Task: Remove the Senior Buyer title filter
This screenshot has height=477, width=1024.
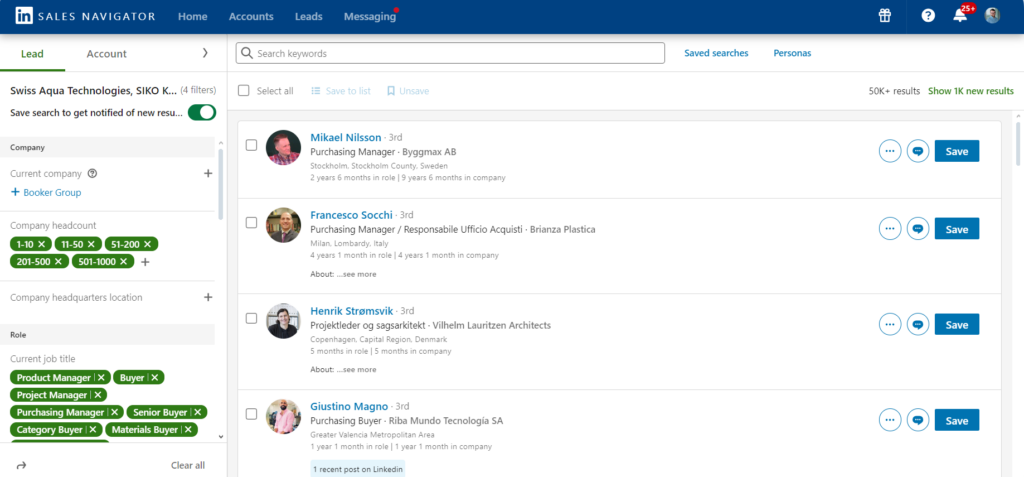Action: (198, 412)
